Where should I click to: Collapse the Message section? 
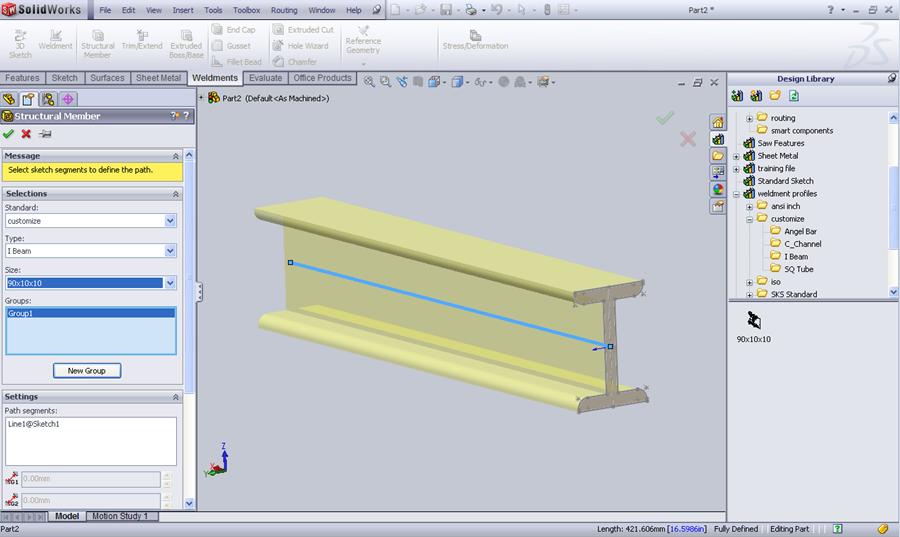(176, 156)
